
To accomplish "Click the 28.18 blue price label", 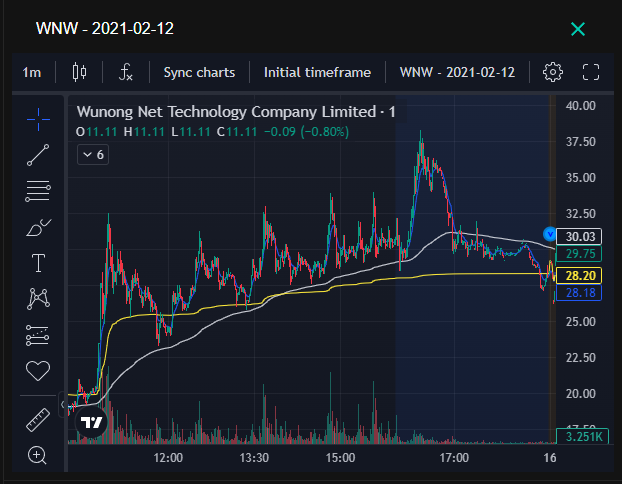I will pos(579,293).
